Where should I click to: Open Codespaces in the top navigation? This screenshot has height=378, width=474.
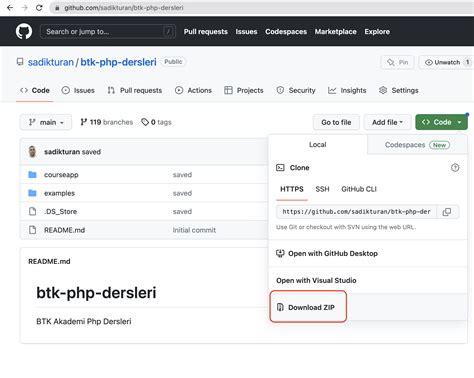[286, 32]
